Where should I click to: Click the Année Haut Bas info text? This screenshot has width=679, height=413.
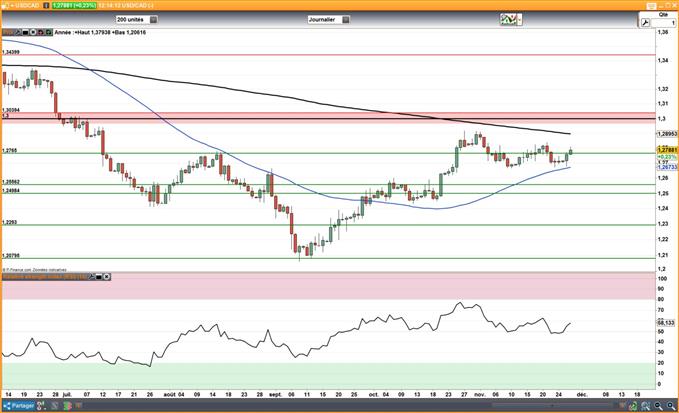click(x=100, y=32)
